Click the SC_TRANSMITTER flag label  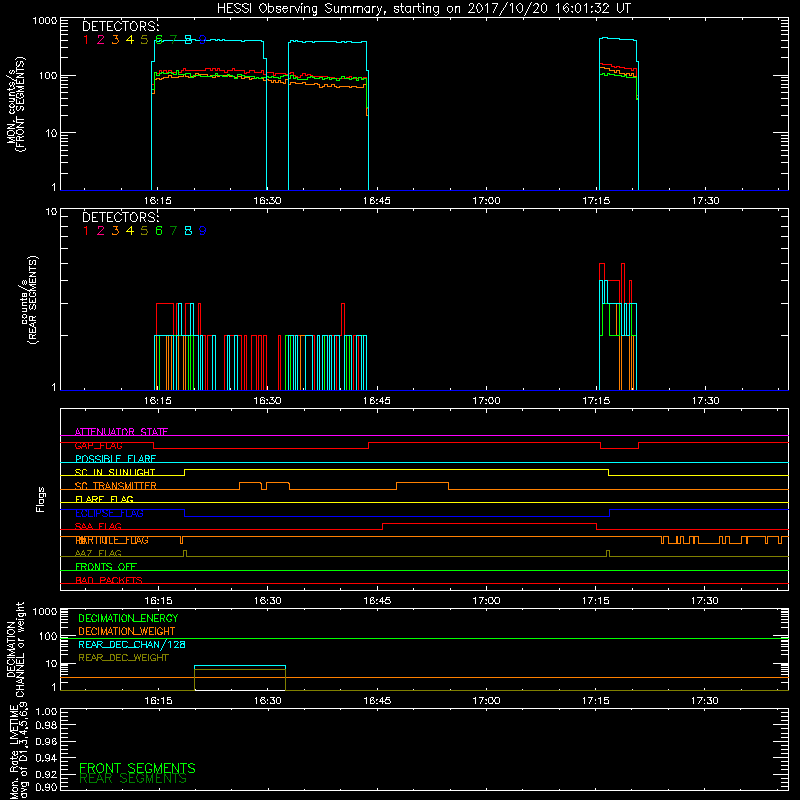[x=116, y=486]
